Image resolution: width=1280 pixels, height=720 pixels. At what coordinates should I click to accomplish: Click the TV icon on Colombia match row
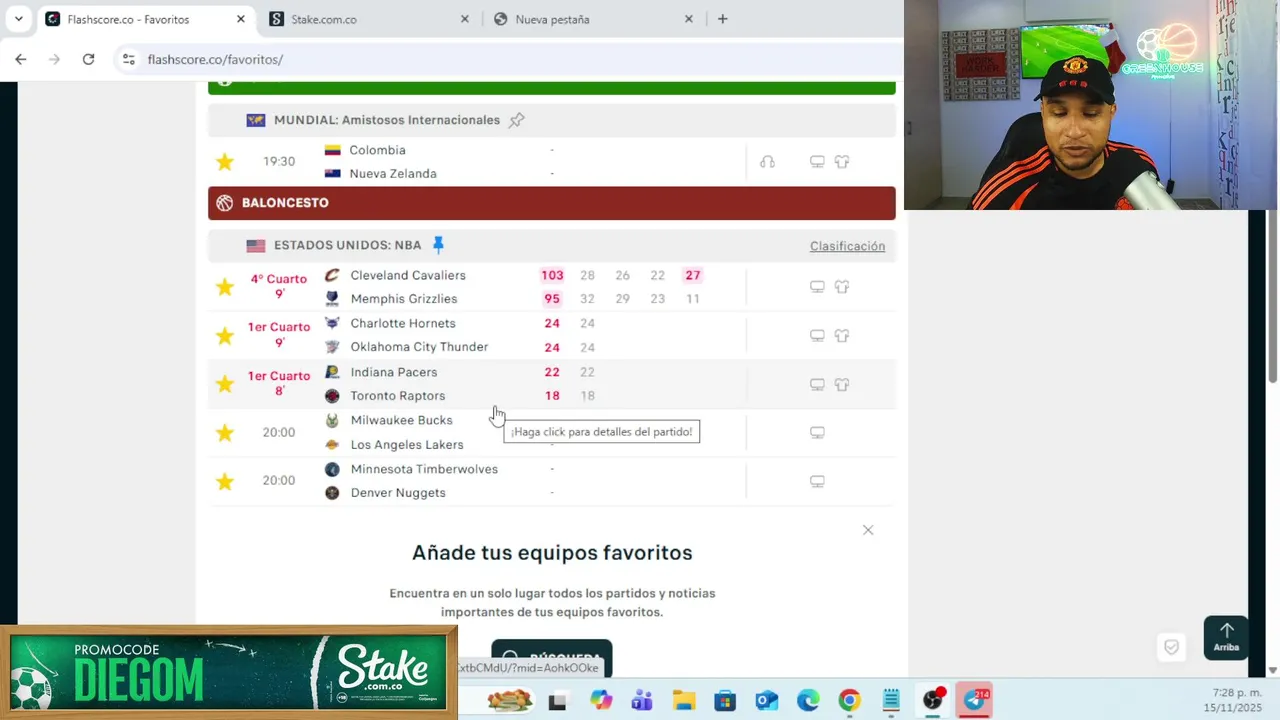point(817,162)
